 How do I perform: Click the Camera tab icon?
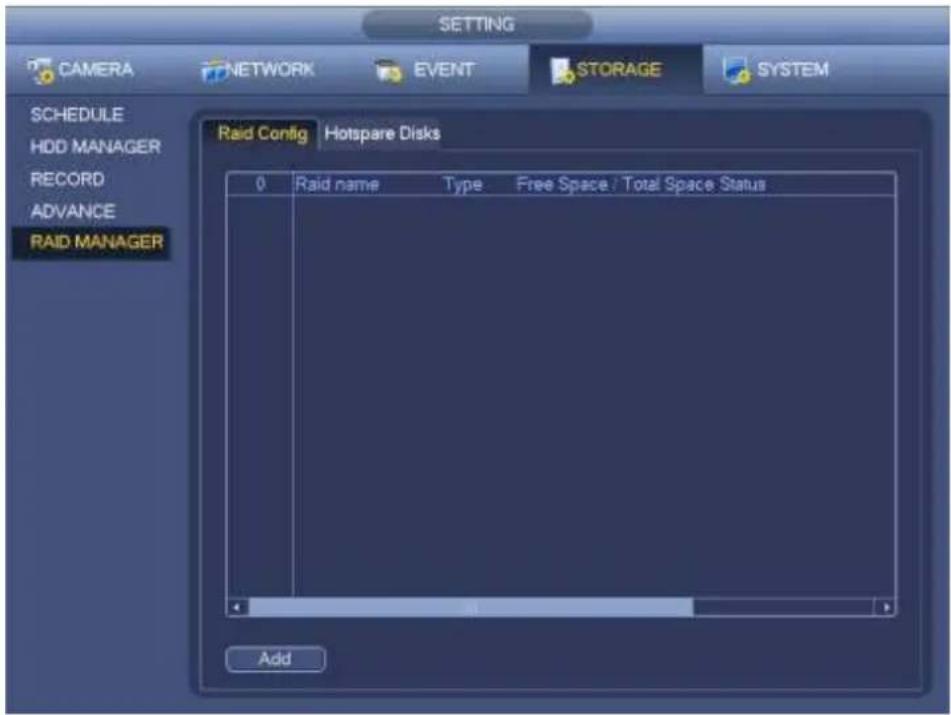point(40,71)
